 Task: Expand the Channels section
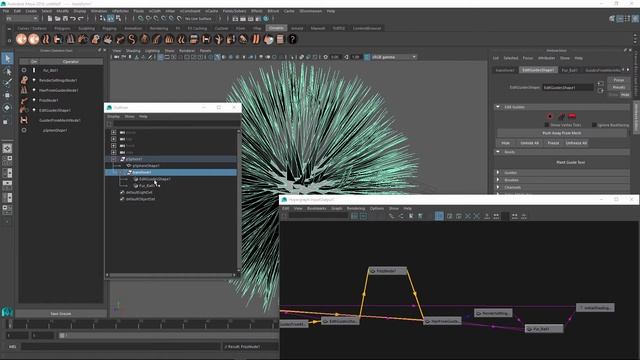[x=498, y=187]
